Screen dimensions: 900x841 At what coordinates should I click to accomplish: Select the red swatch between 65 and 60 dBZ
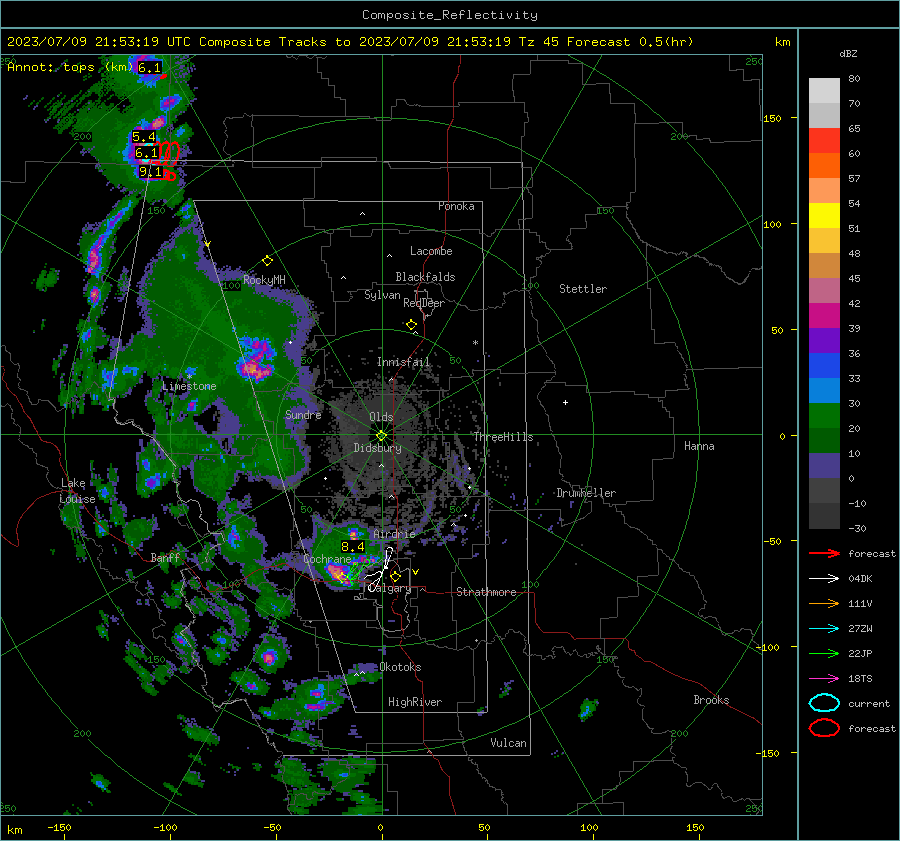(x=824, y=141)
